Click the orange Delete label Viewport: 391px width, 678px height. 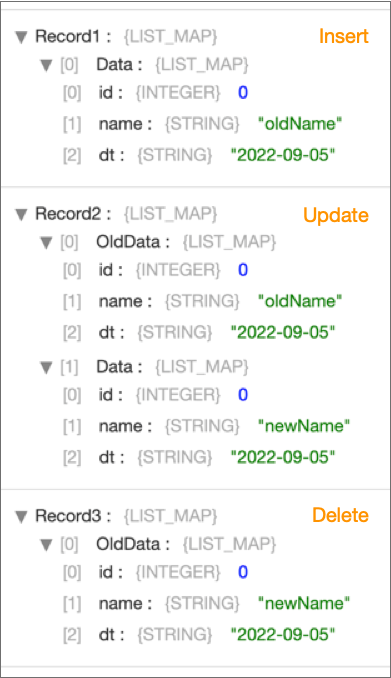[x=340, y=515]
